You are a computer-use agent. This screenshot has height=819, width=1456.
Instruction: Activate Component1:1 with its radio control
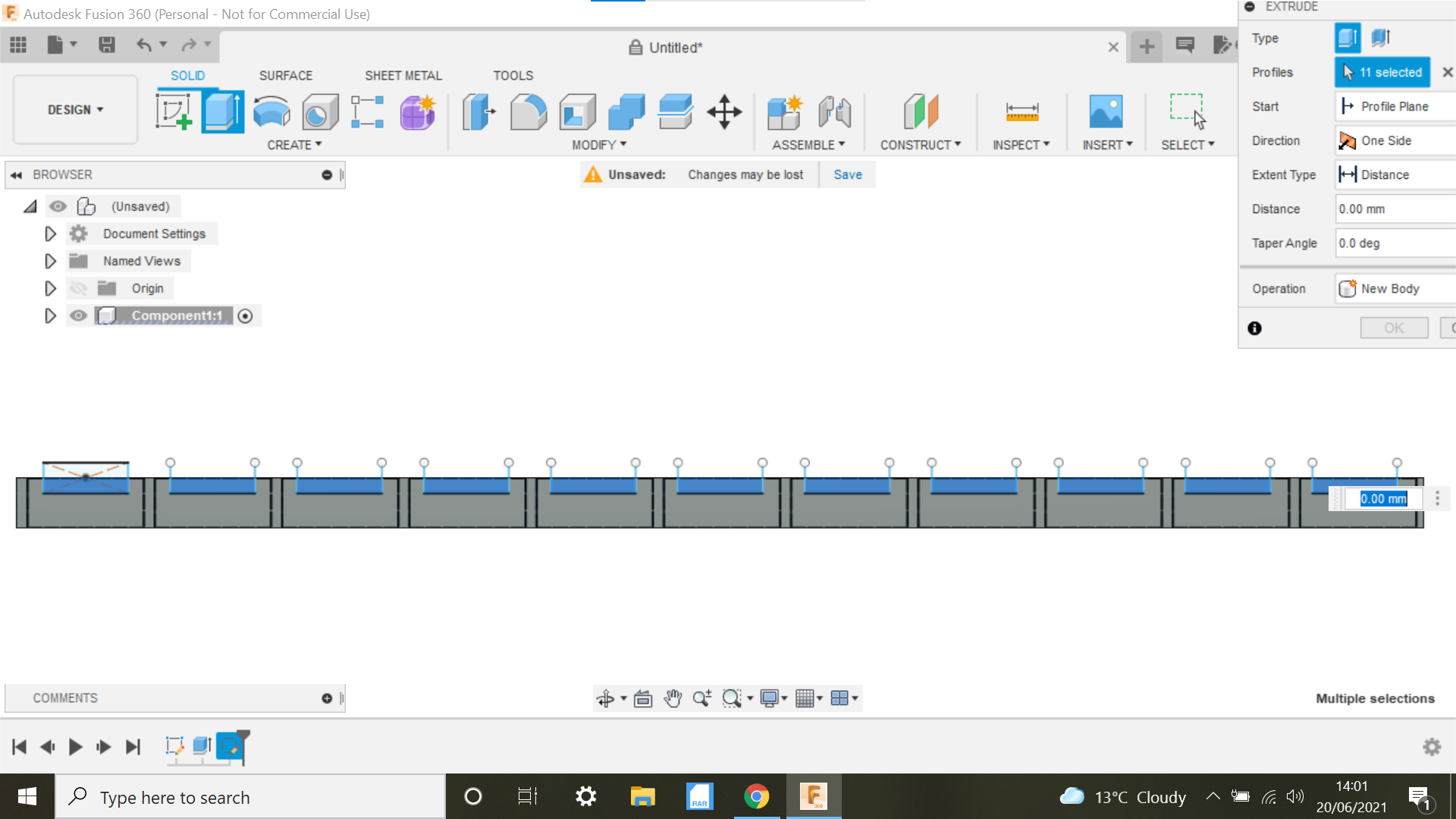[x=245, y=315]
